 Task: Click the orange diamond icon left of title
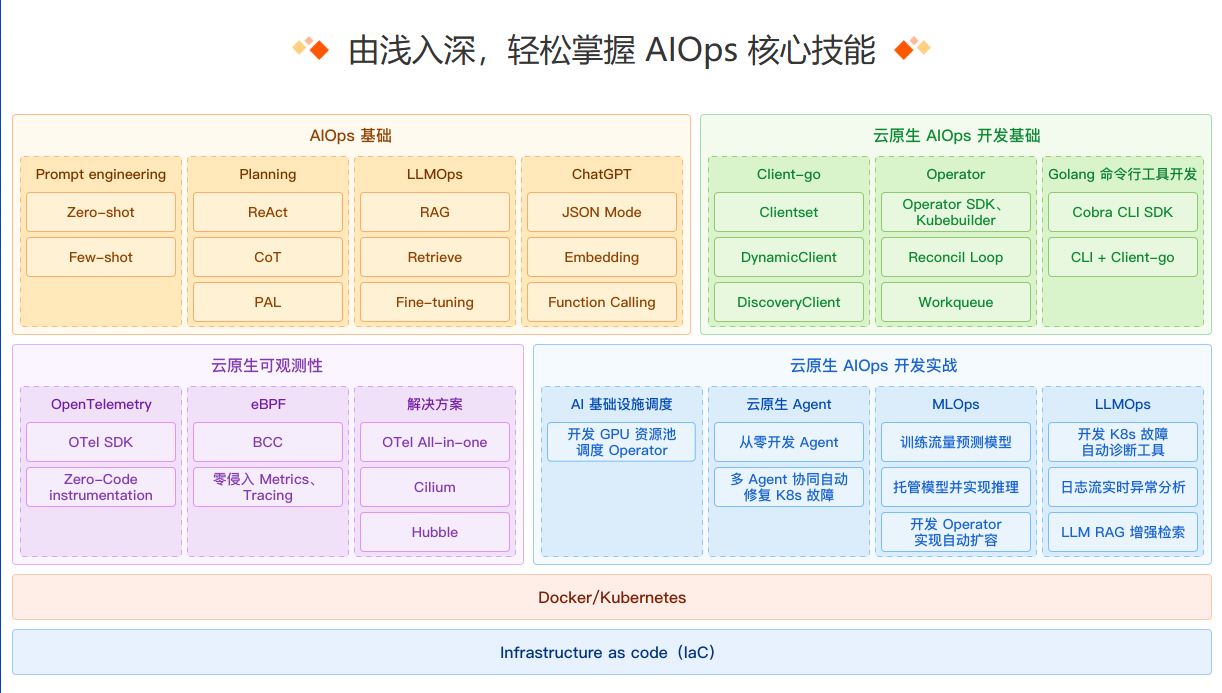pyautogui.click(x=311, y=48)
